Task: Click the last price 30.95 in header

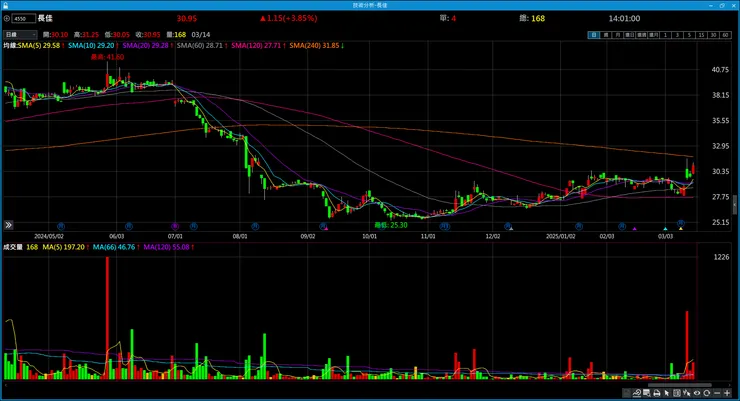Action: click(187, 18)
